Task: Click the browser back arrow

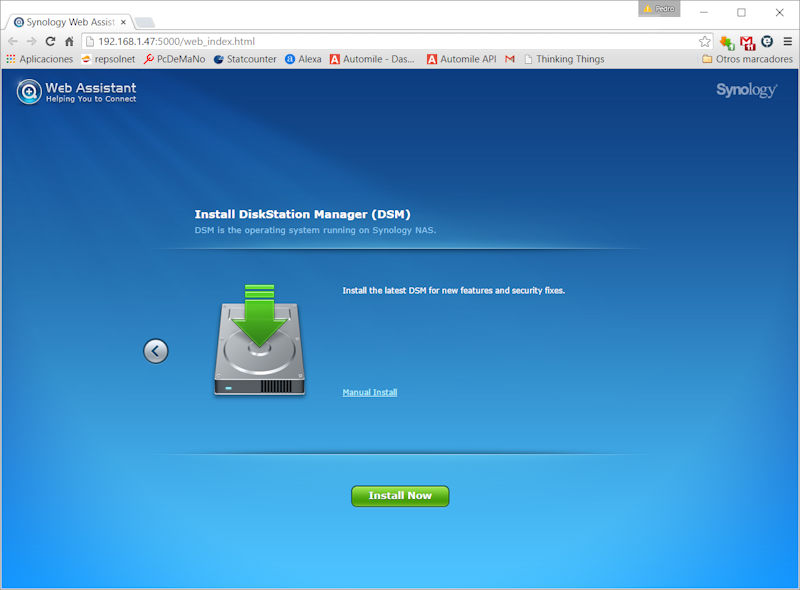Action: [x=13, y=41]
